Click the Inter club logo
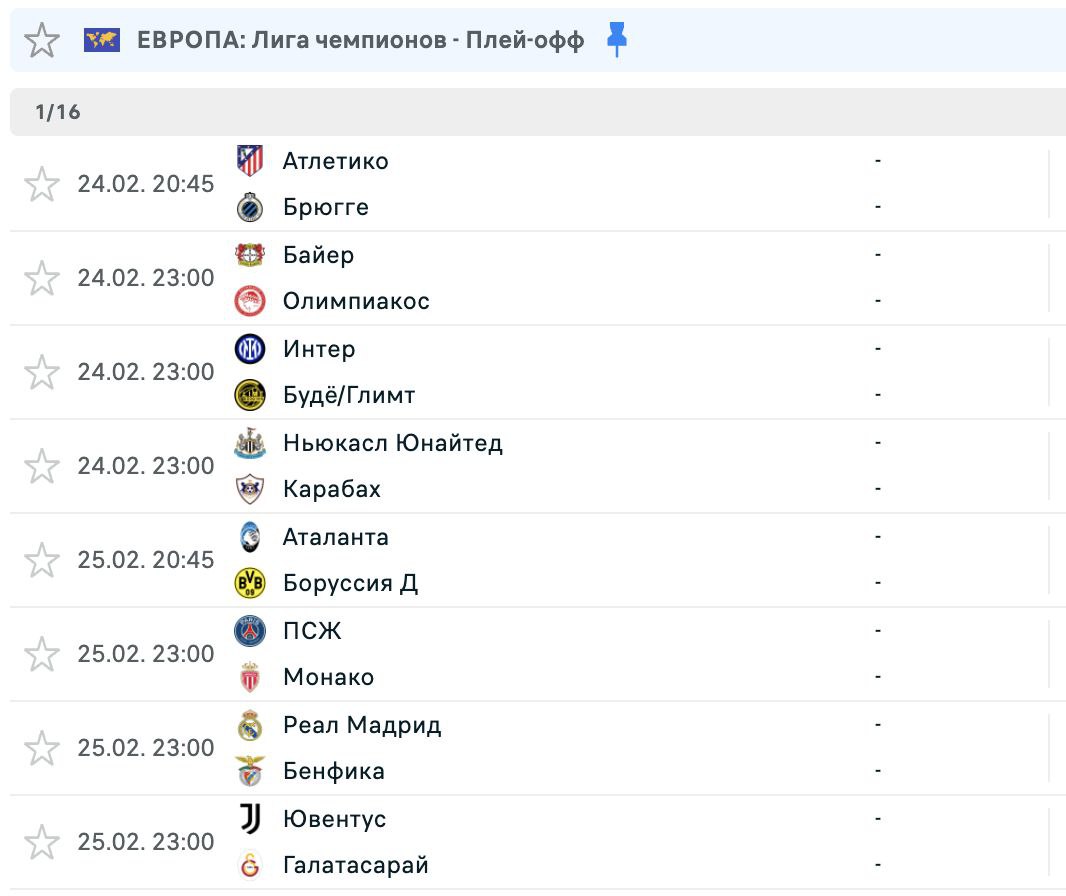The width and height of the screenshot is (1066, 896). pyautogui.click(x=250, y=349)
